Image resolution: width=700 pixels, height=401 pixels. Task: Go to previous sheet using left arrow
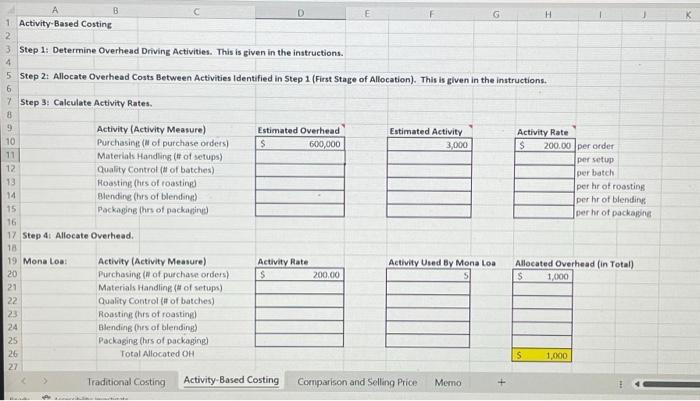tap(24, 381)
